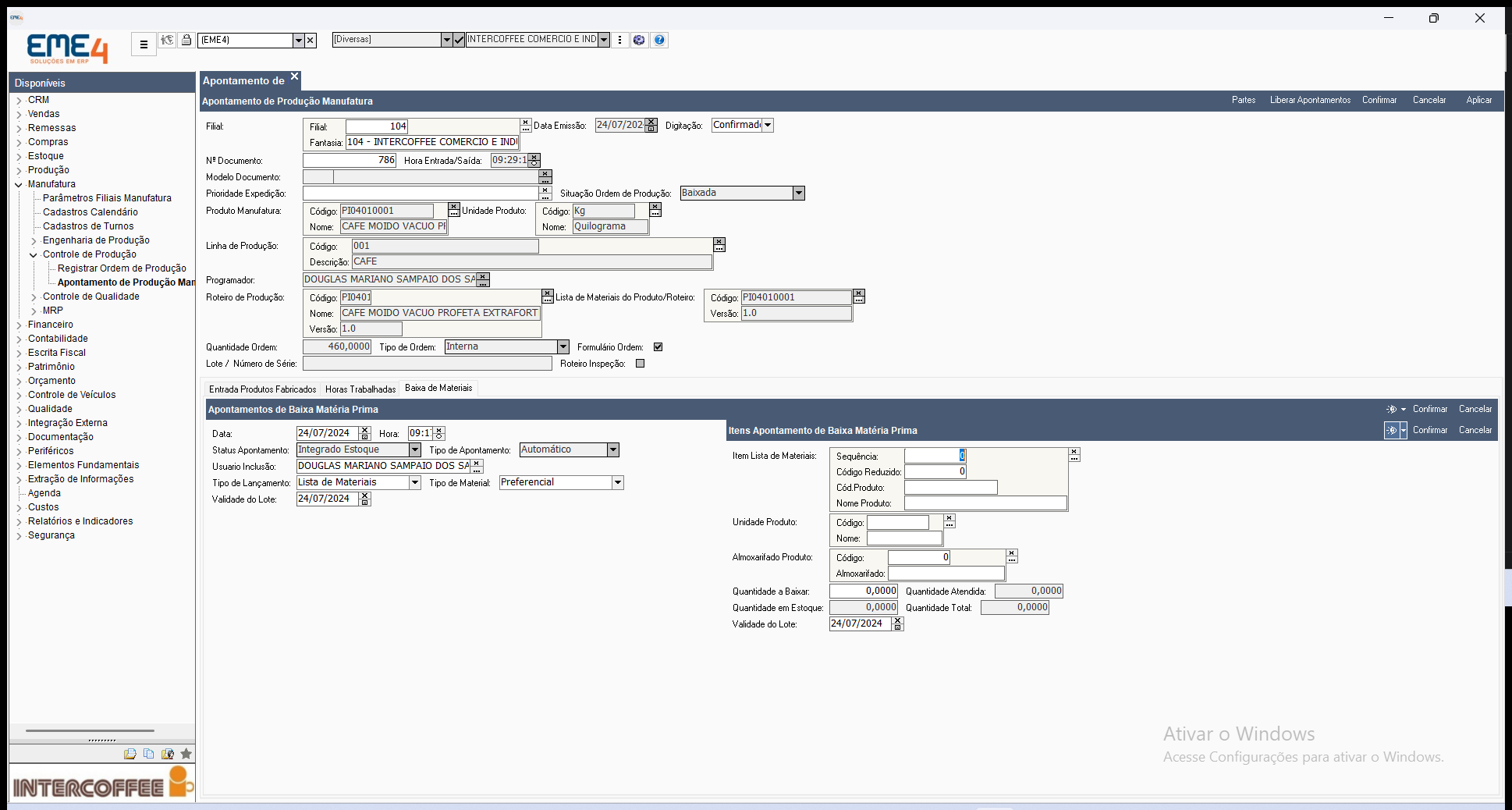Open the Tipo de Ordem dropdown
Viewport: 1512px width, 810px height.
(x=563, y=346)
